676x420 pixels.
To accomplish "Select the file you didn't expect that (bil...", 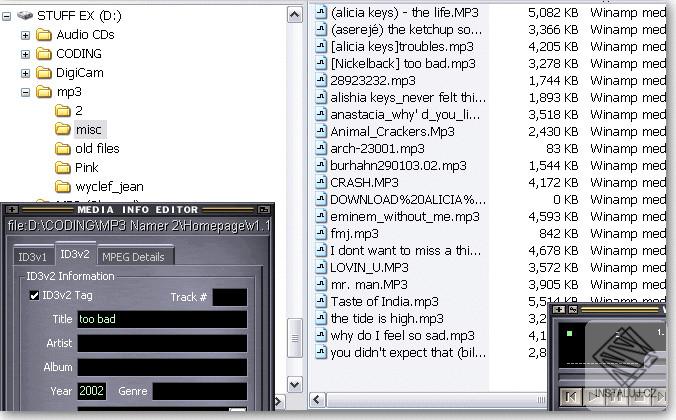I will [408, 353].
